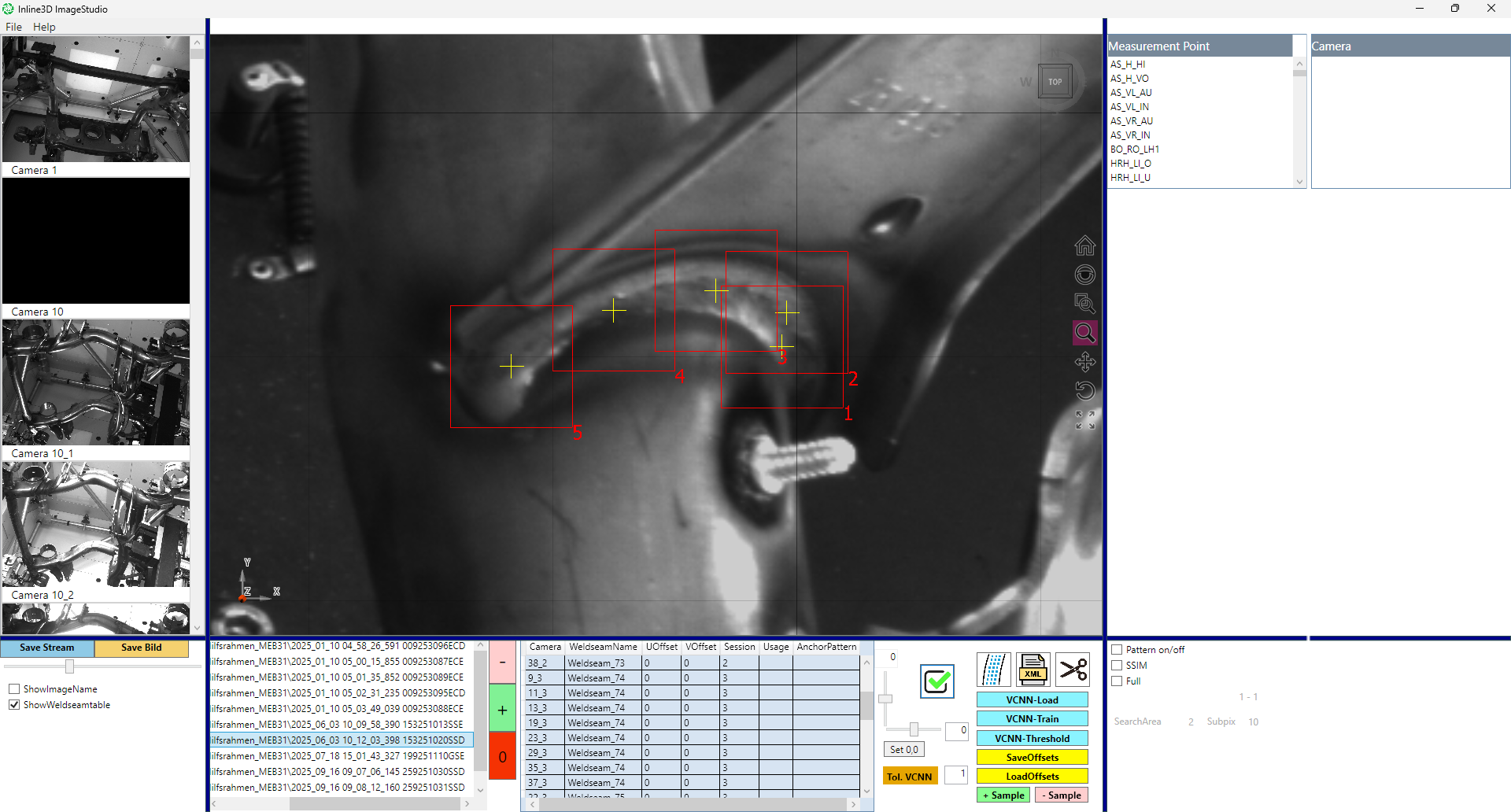This screenshot has height=812, width=1511.
Task: Select the zoom-to-window tool icon
Action: click(1084, 304)
